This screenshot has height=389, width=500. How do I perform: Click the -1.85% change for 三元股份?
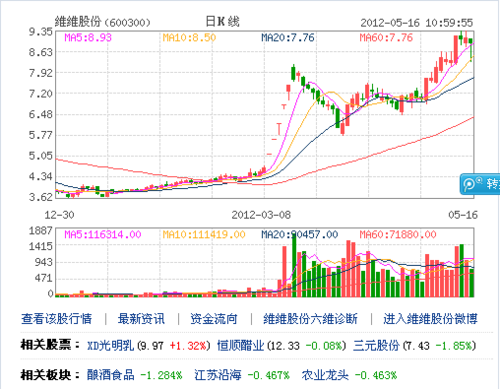click(x=454, y=346)
